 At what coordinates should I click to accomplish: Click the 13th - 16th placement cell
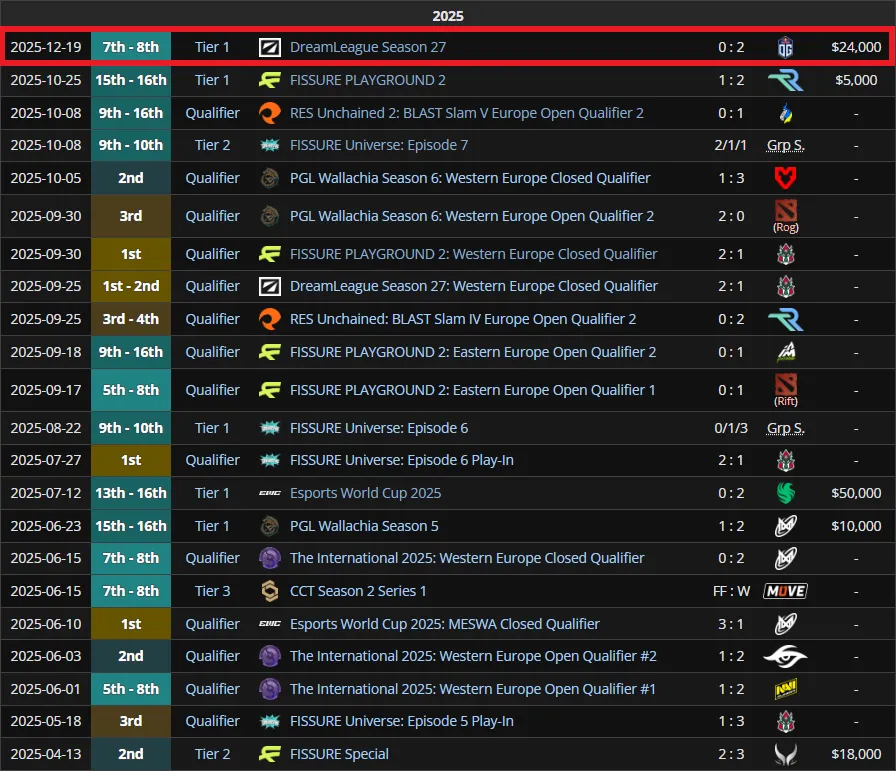[131, 493]
